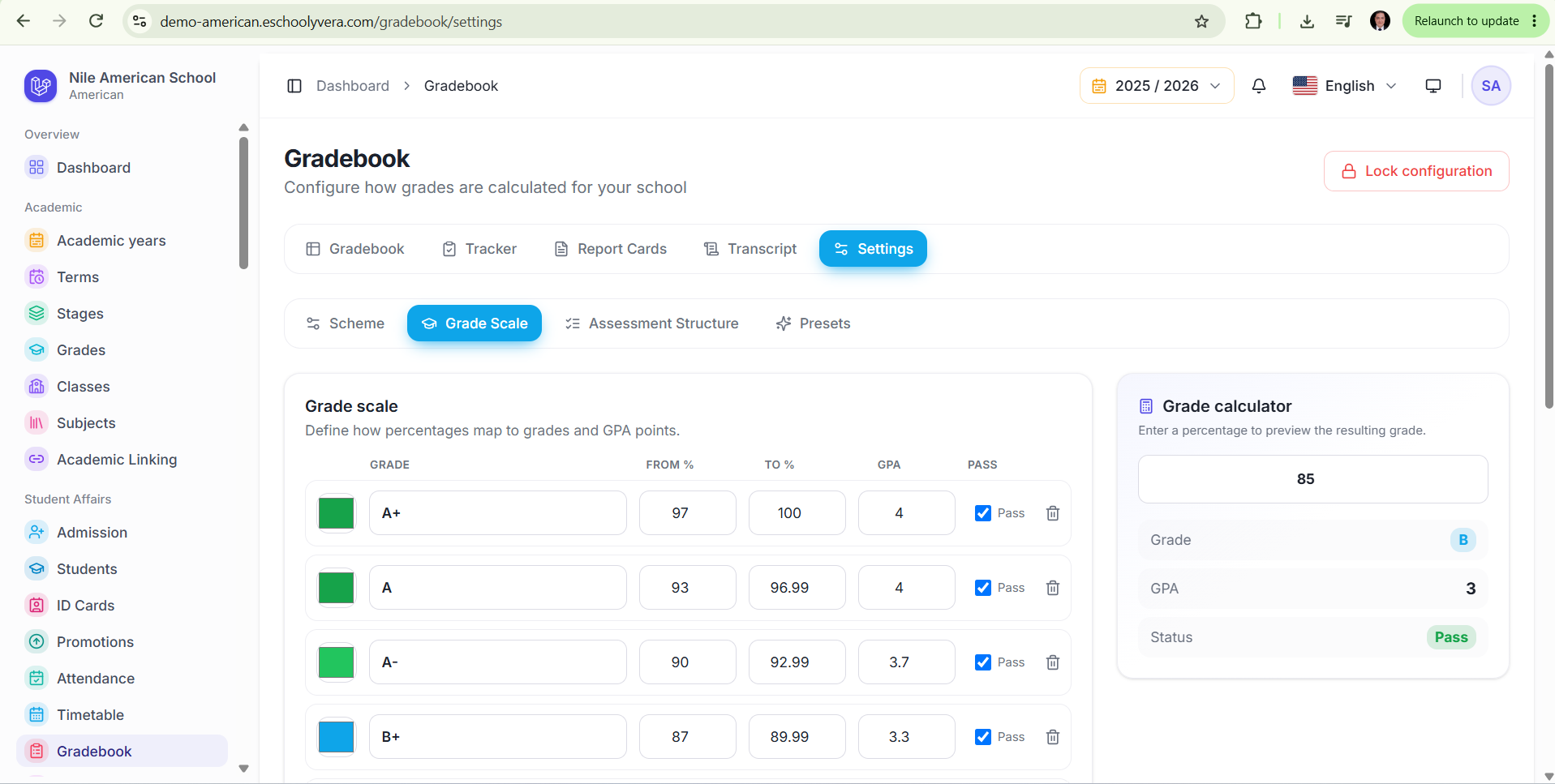Screen dimensions: 1555x784
Task: Select the Settings tab
Action: (873, 249)
